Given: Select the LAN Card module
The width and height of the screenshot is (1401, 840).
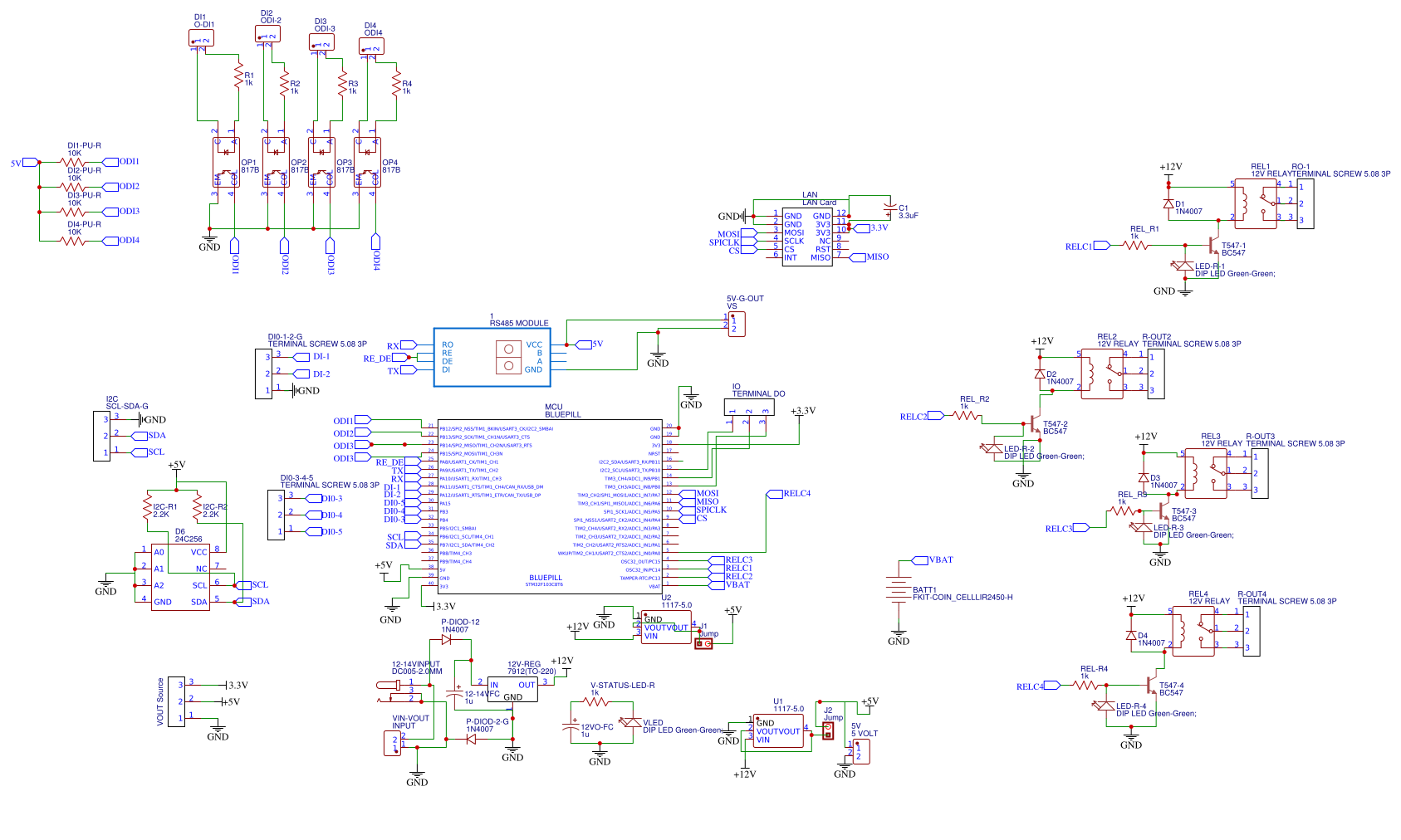Looking at the screenshot, I should (807, 237).
